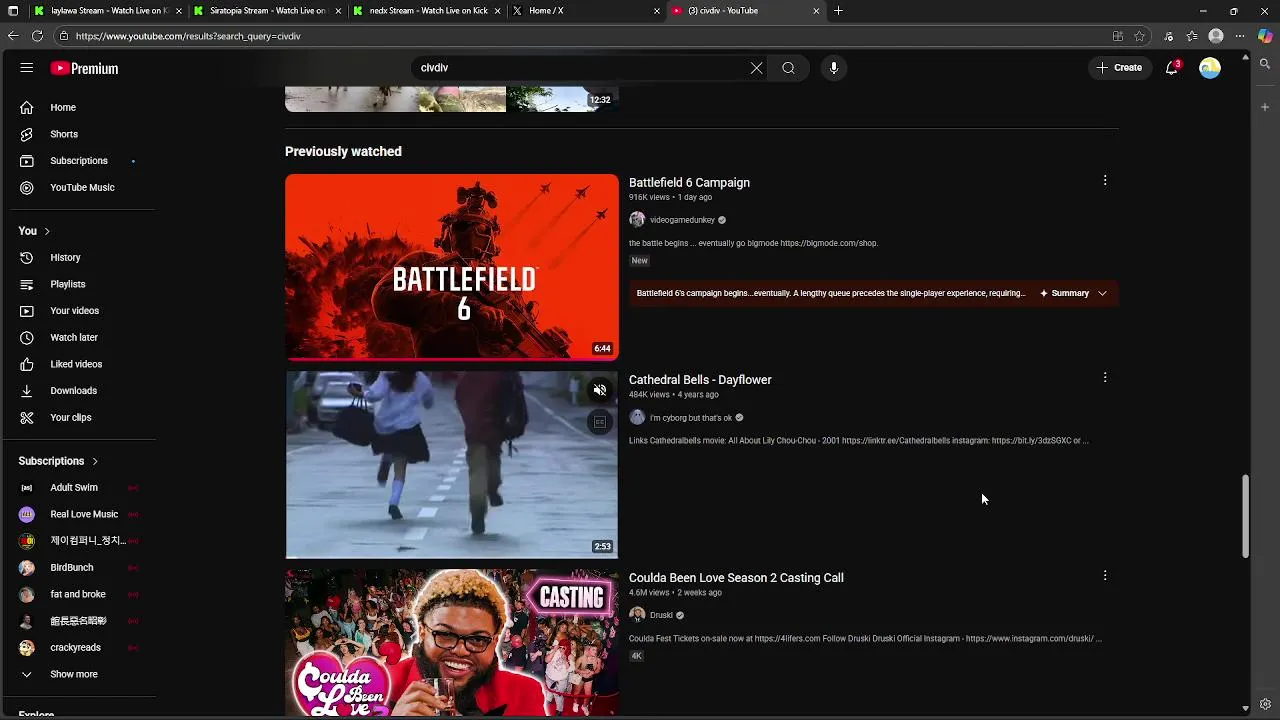This screenshot has width=1280, height=720.
Task: Open more options for Coulda Been Love video
Action: tap(1105, 575)
